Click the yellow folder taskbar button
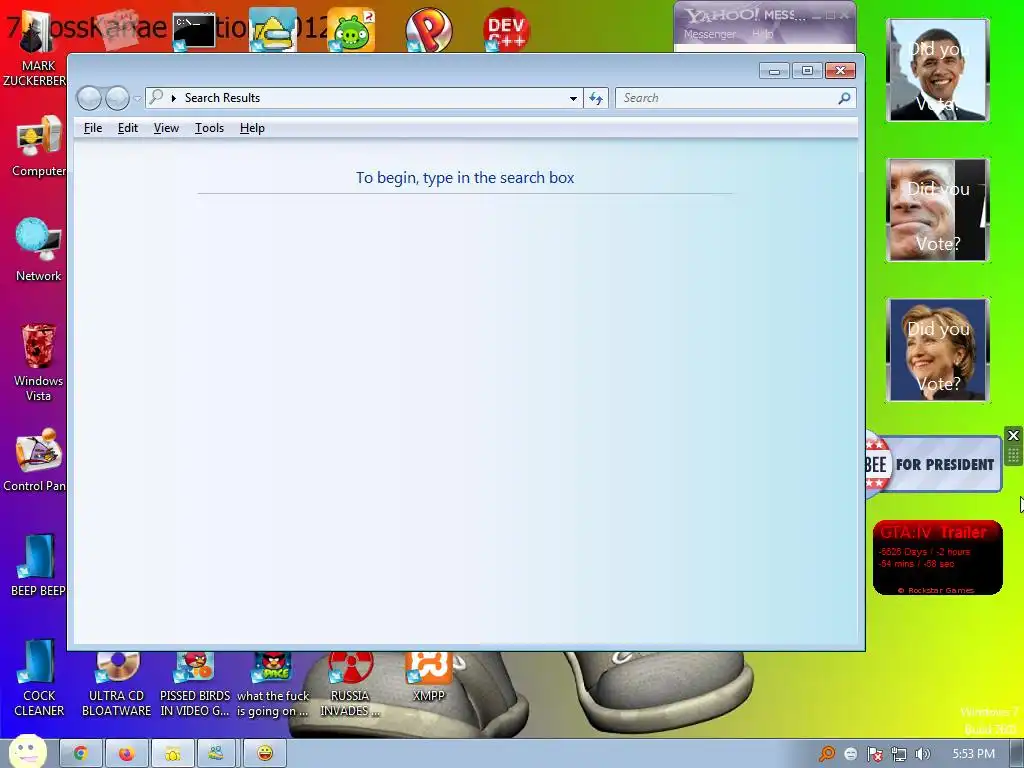 (172, 754)
